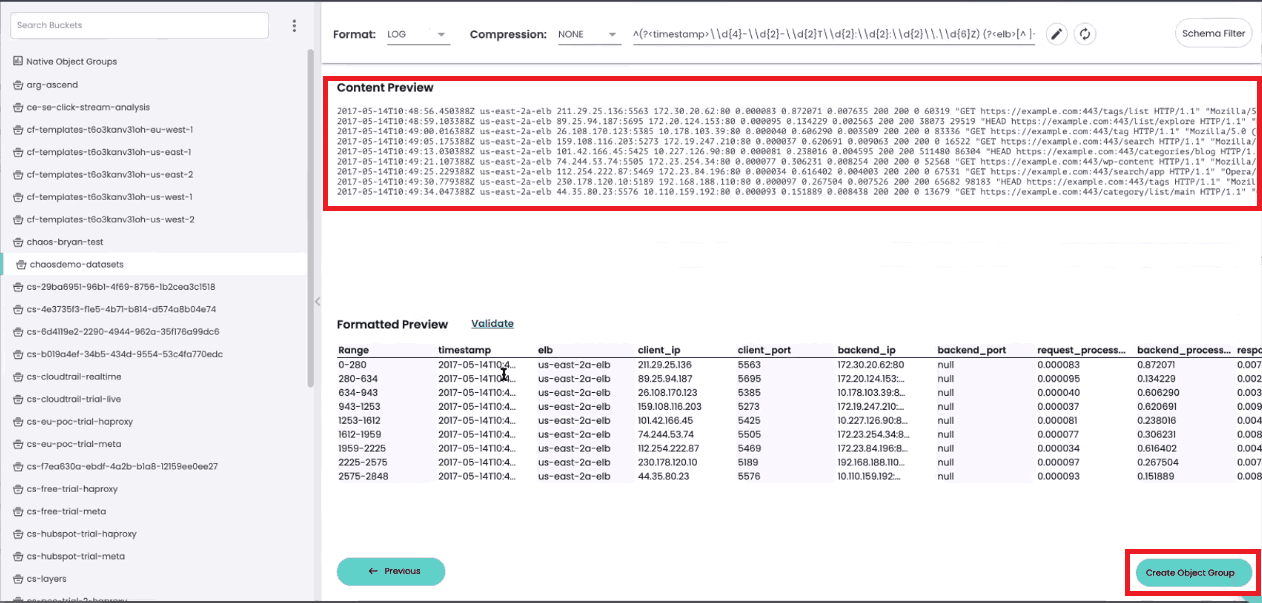This screenshot has width=1262, height=603.
Task: Click client_ip cell 44.35.80.23
Action: 662,476
